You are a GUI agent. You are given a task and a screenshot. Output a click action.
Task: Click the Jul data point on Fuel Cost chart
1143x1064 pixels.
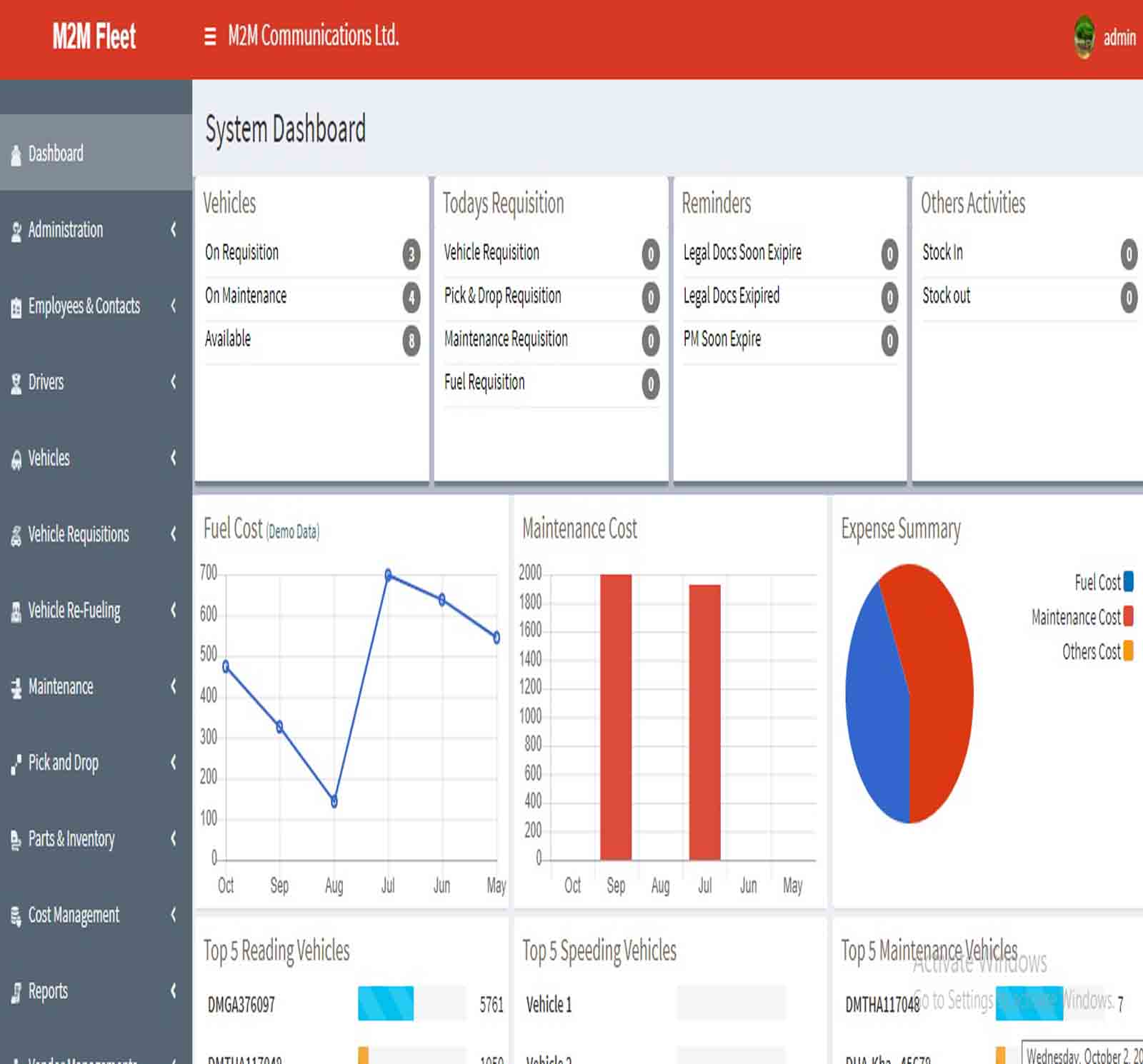coord(388,575)
